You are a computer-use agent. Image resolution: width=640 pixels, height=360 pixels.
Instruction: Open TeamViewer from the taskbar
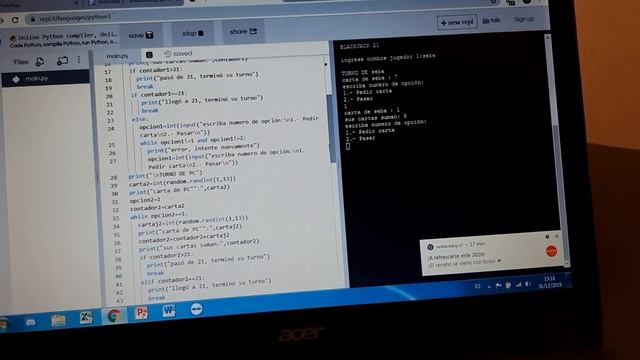[196, 309]
